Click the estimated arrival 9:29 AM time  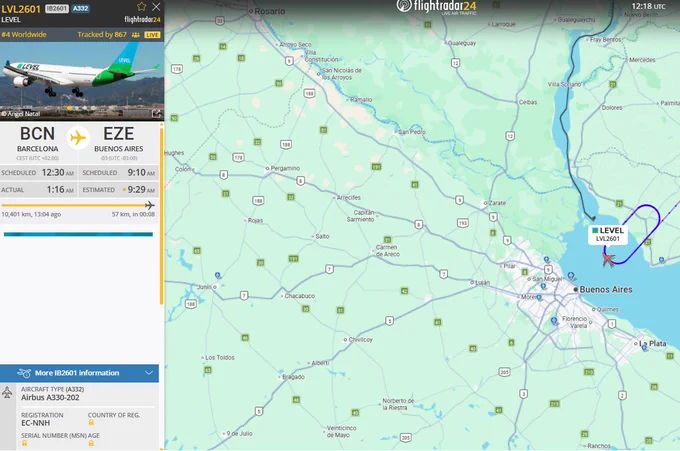pyautogui.click(x=142, y=190)
